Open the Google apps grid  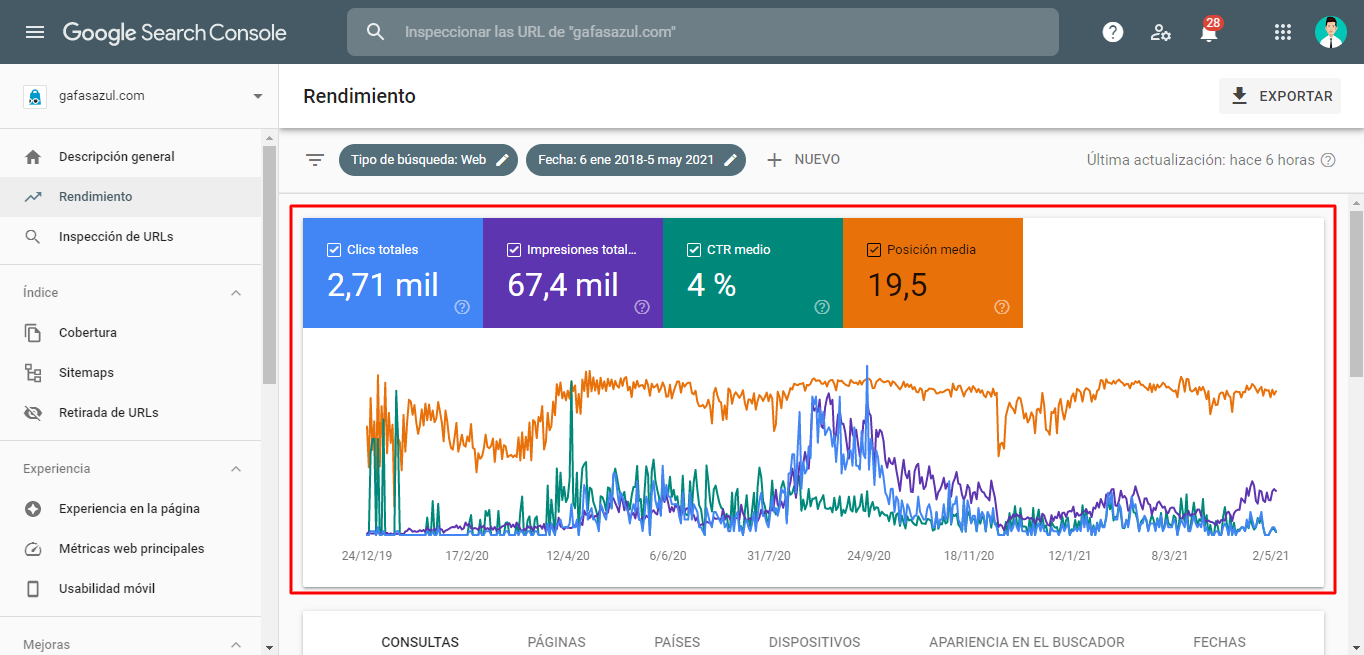(x=1283, y=32)
